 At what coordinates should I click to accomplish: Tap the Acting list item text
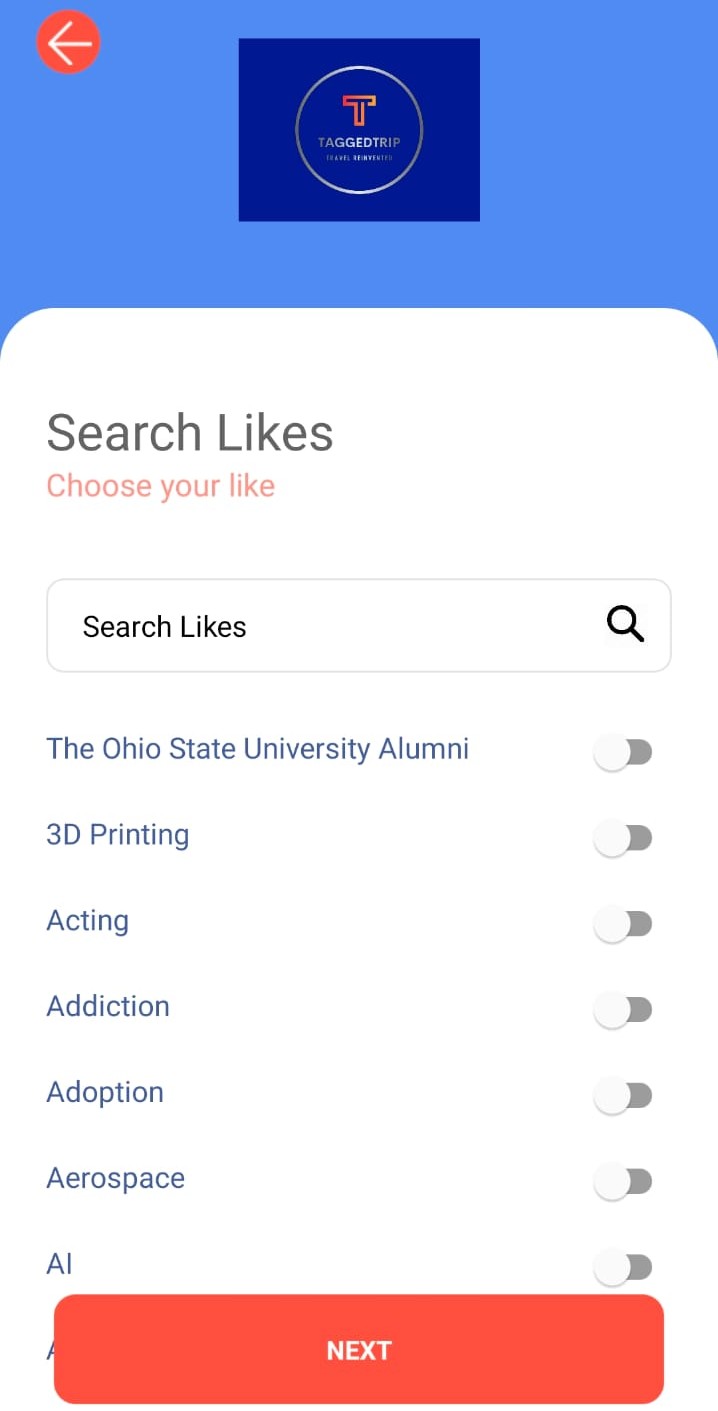[x=88, y=920]
